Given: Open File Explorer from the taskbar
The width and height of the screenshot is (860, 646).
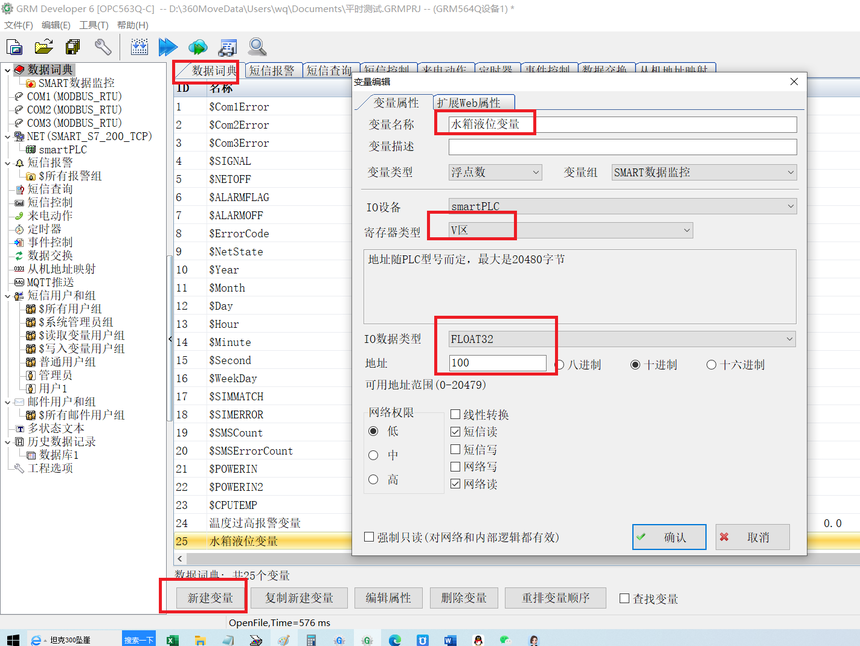Looking at the screenshot, I should point(200,640).
